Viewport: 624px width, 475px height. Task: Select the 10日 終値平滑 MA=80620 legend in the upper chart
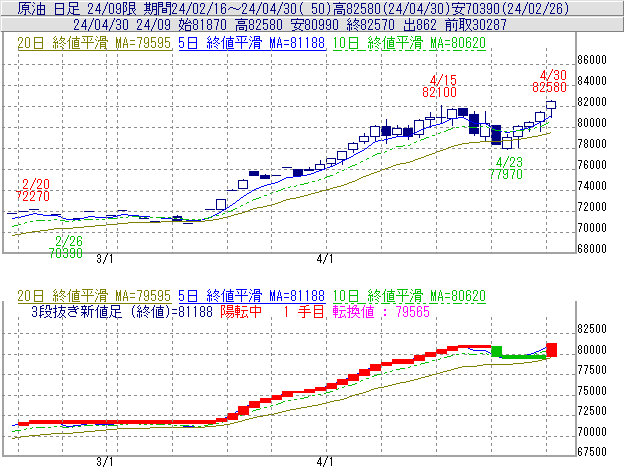(x=409, y=43)
